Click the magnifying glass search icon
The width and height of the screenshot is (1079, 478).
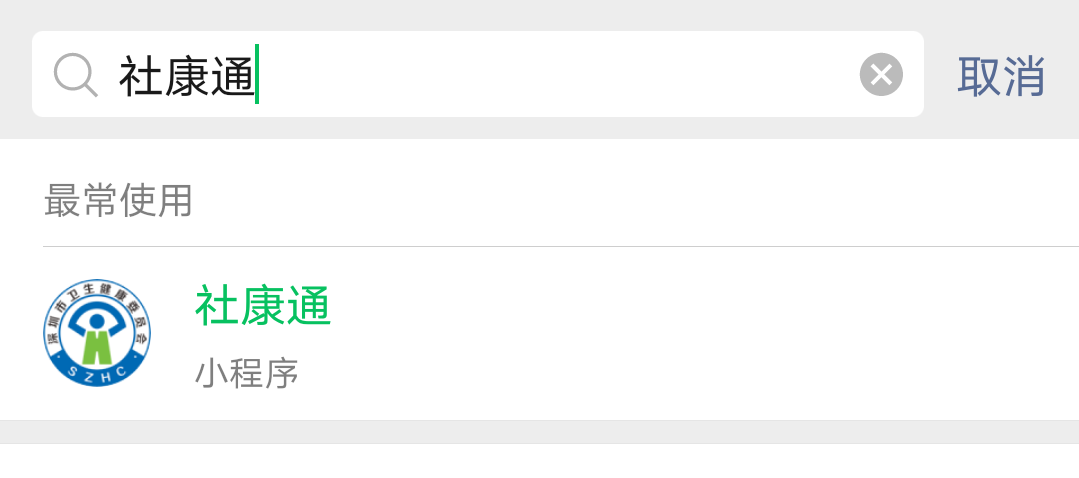coord(75,75)
